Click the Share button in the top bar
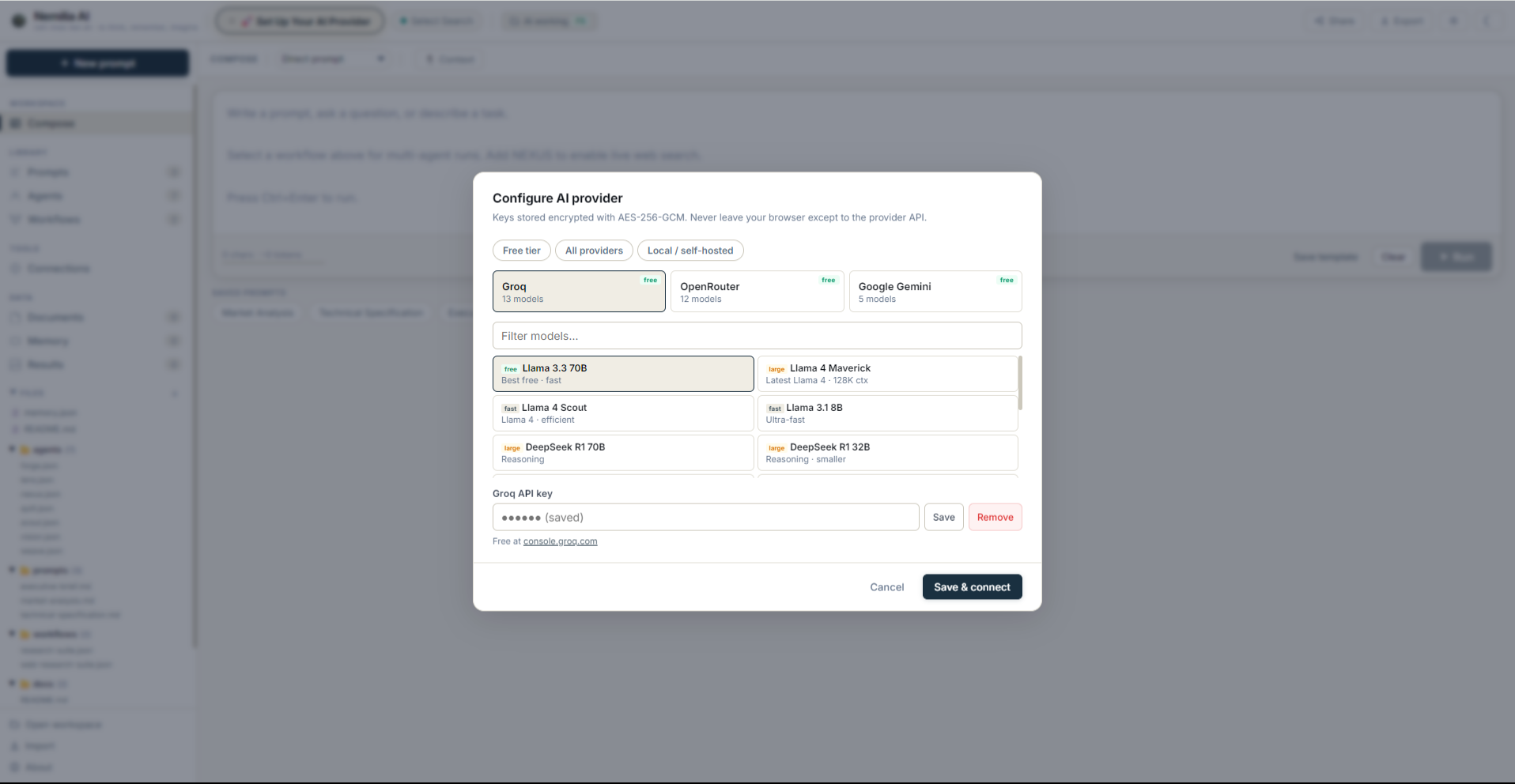Image resolution: width=1515 pixels, height=784 pixels. (1335, 21)
